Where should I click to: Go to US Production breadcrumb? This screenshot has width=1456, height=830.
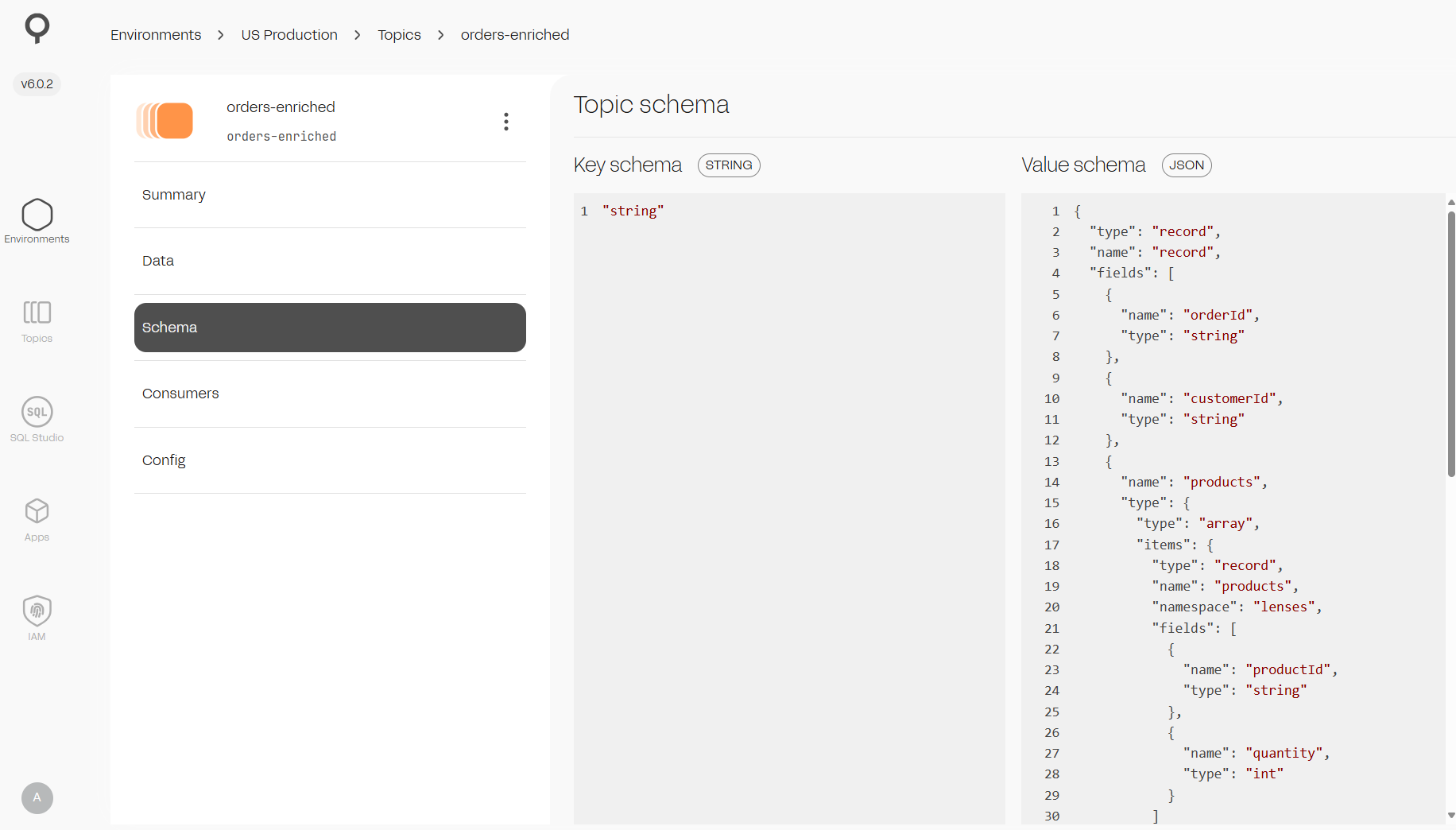pyautogui.click(x=289, y=35)
